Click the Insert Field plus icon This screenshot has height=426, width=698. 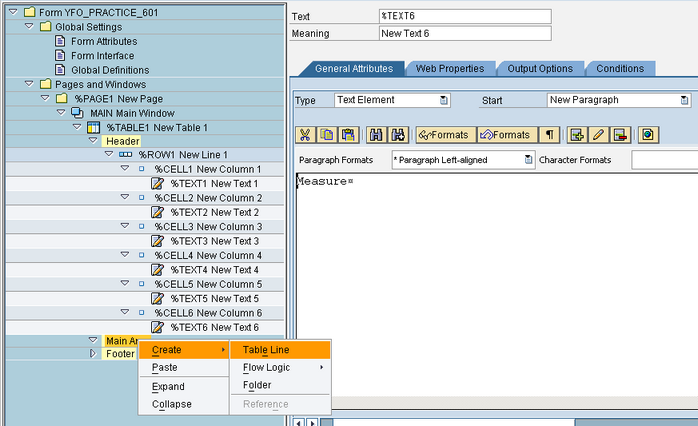tap(577, 134)
